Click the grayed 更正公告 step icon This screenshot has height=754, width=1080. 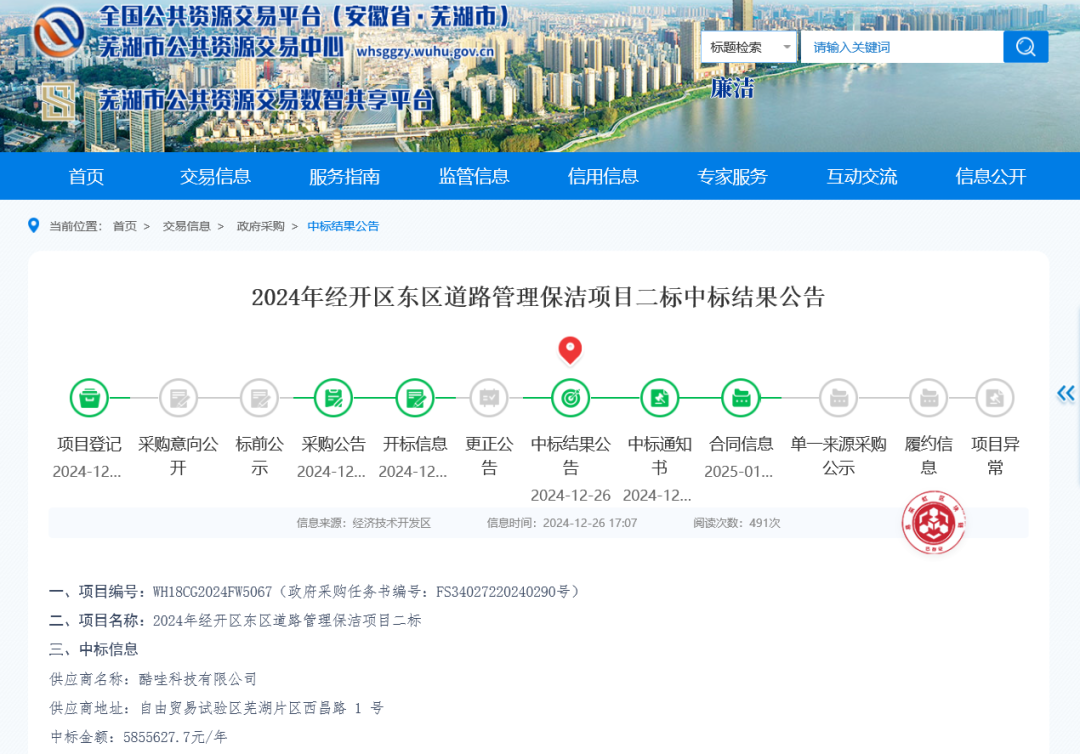[x=489, y=398]
